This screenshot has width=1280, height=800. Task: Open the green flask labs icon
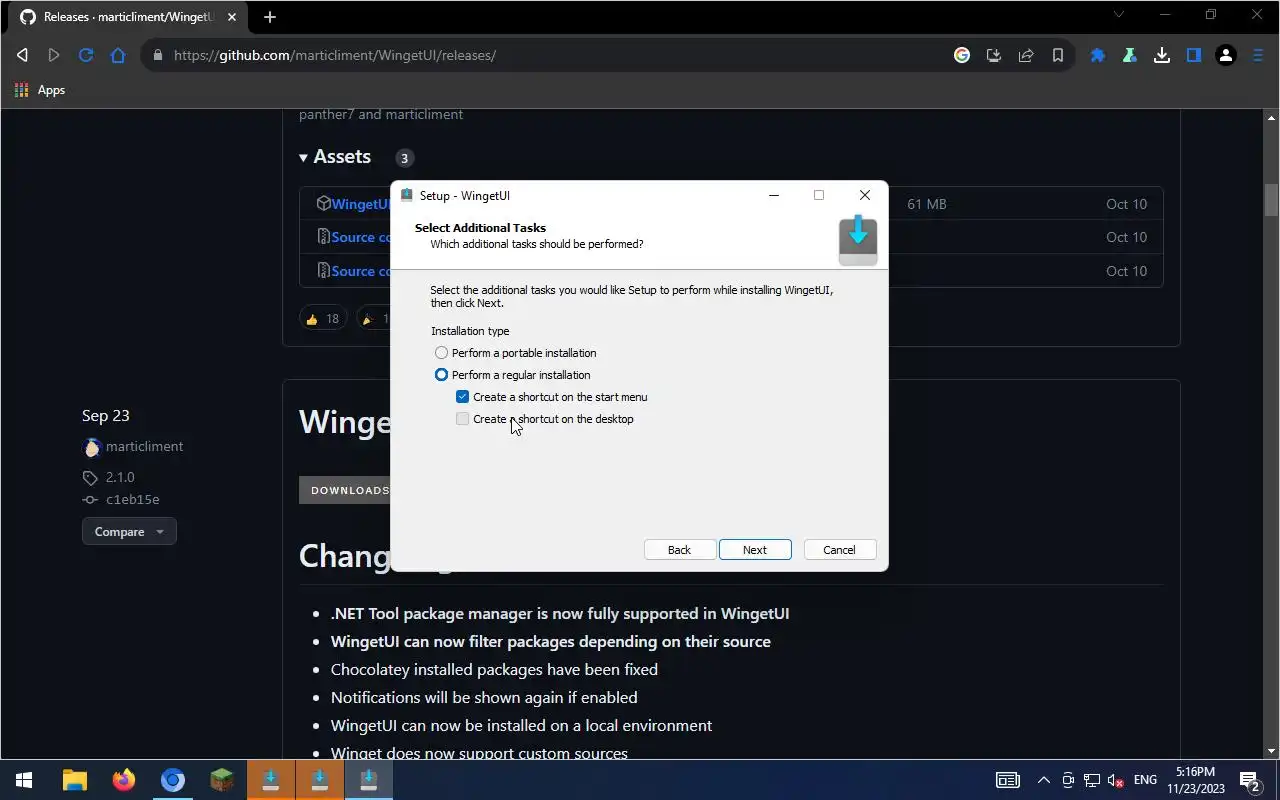(x=1130, y=55)
